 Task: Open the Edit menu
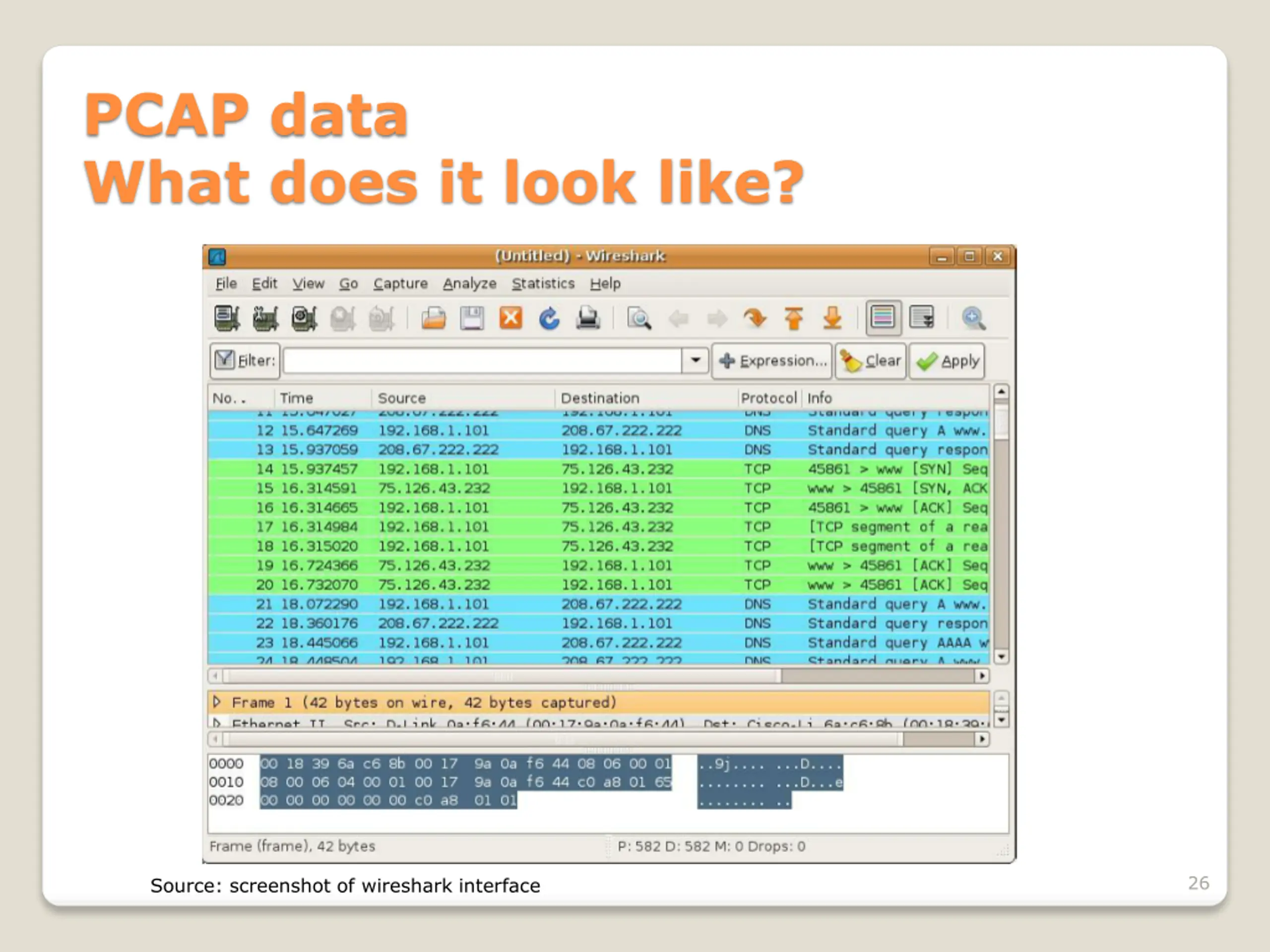point(264,284)
